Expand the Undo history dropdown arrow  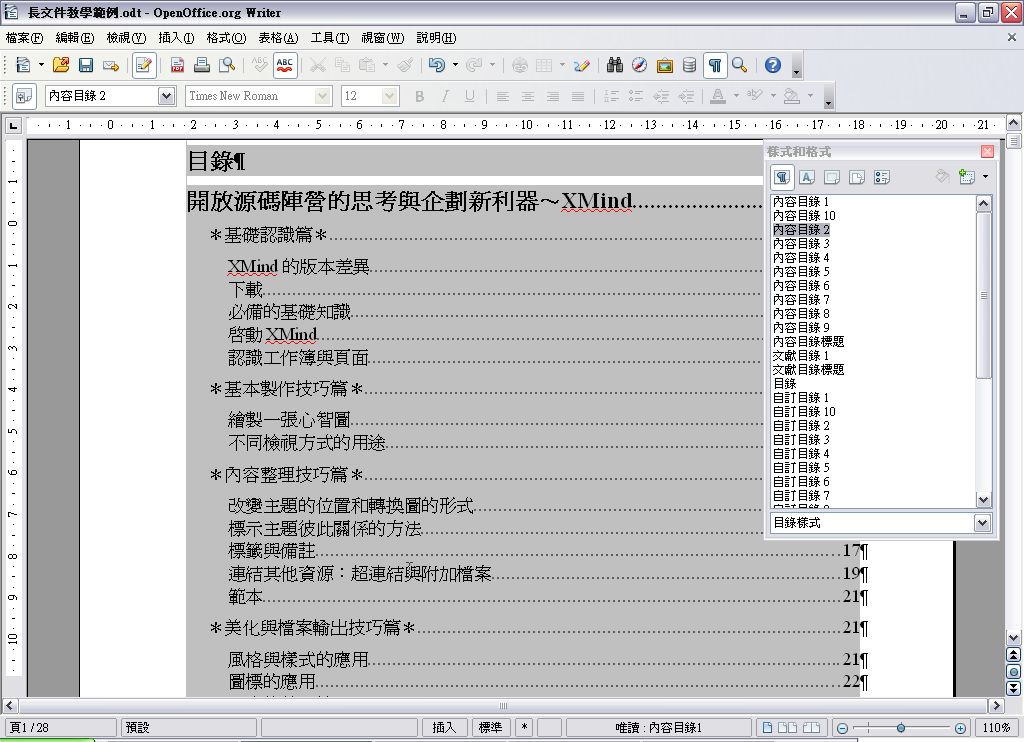(x=455, y=65)
